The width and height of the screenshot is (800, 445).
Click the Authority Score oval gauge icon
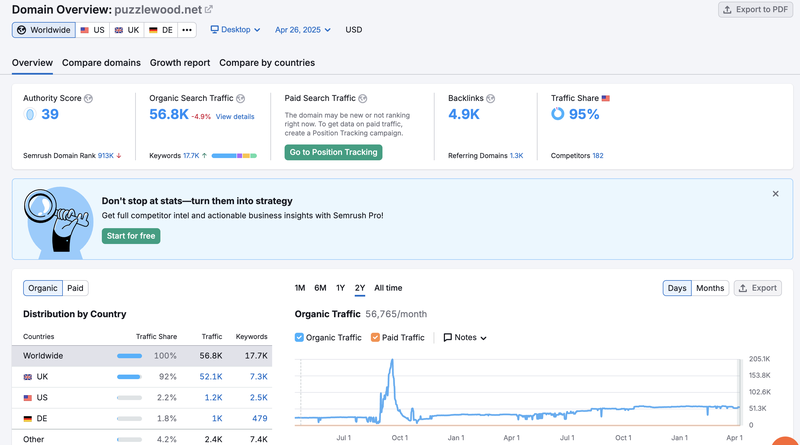pos(30,114)
